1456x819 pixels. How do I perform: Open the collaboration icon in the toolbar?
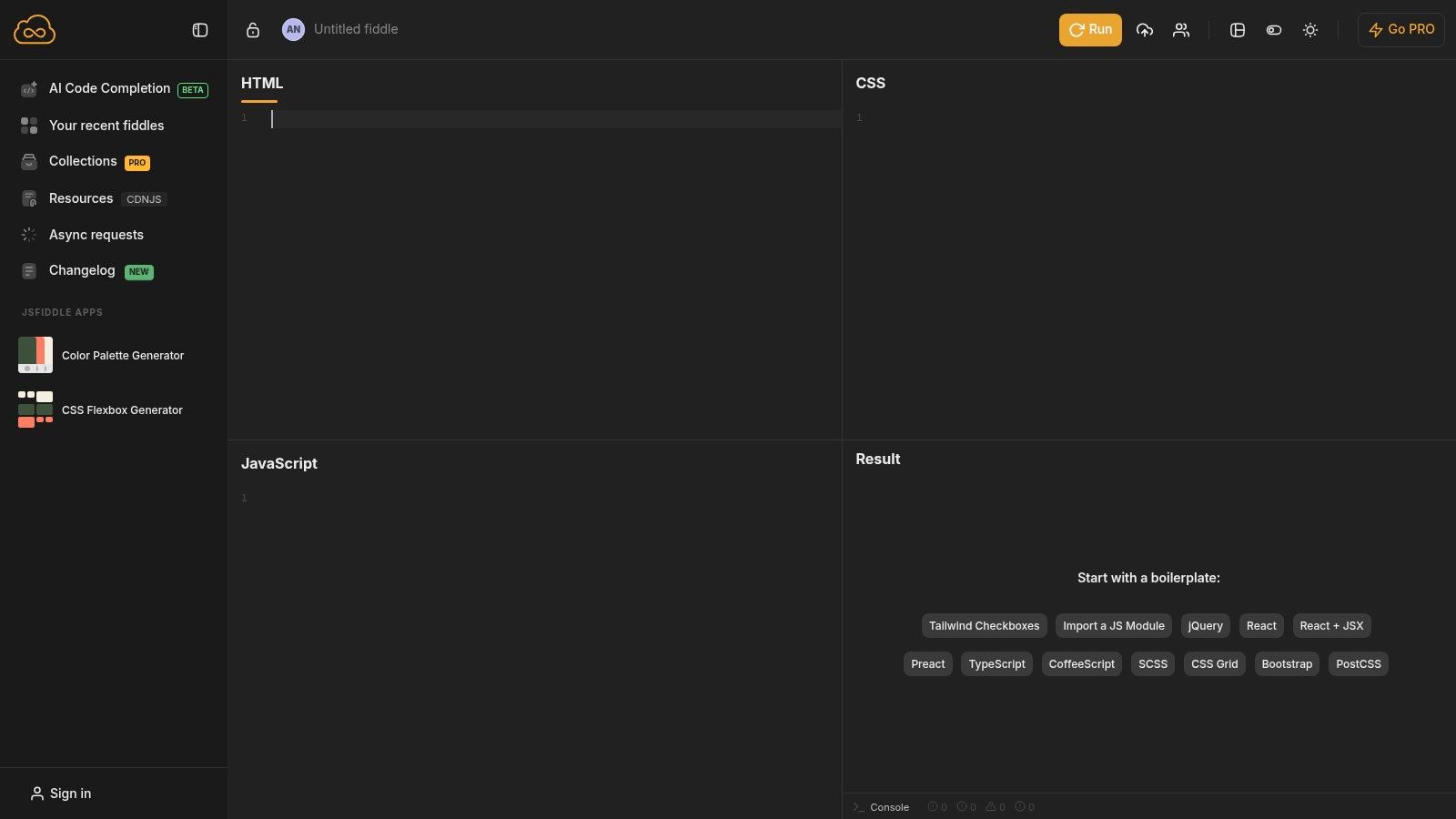1180,29
